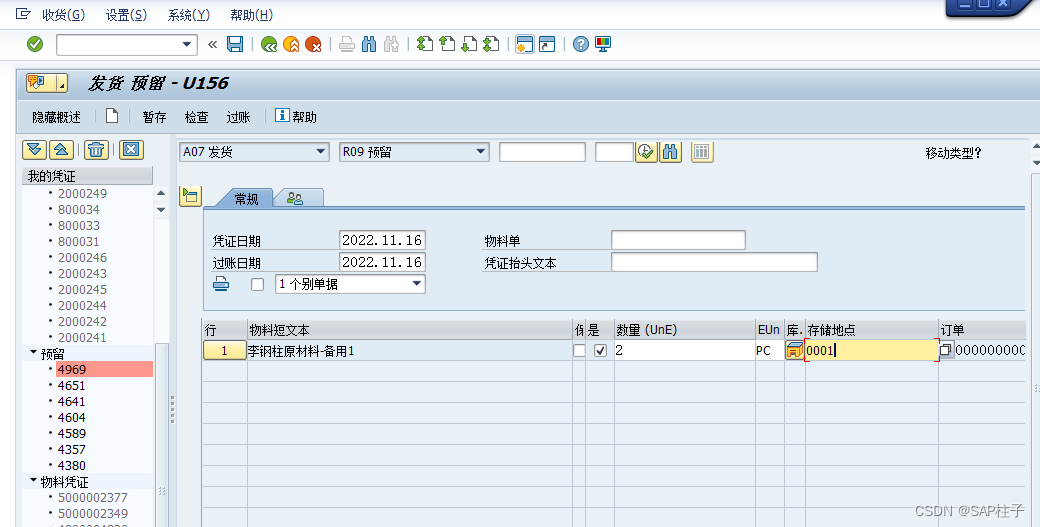The image size is (1040, 527).
Task: Select row 1 line number button
Action: 224,351
